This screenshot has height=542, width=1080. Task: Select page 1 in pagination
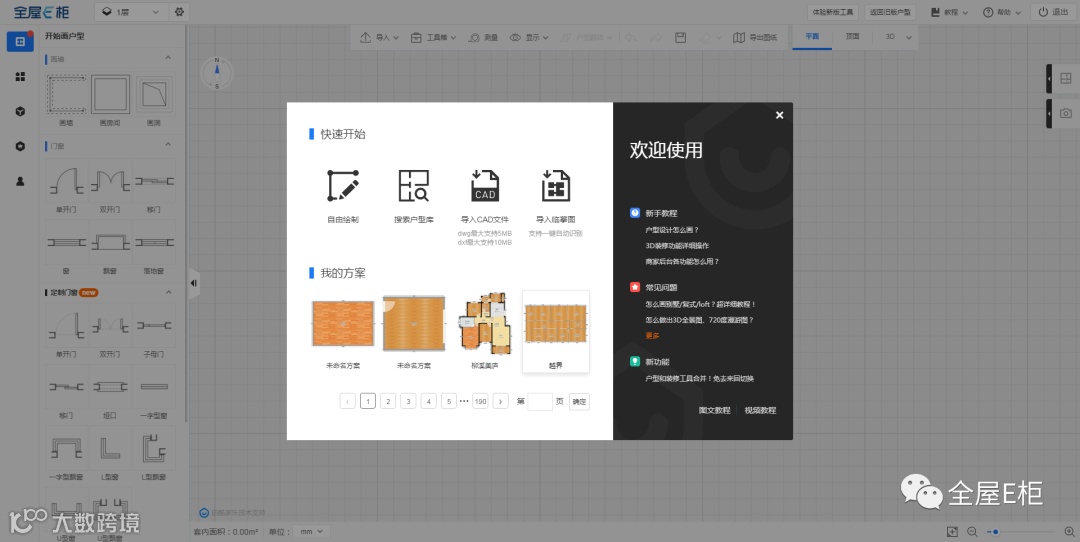pos(367,401)
